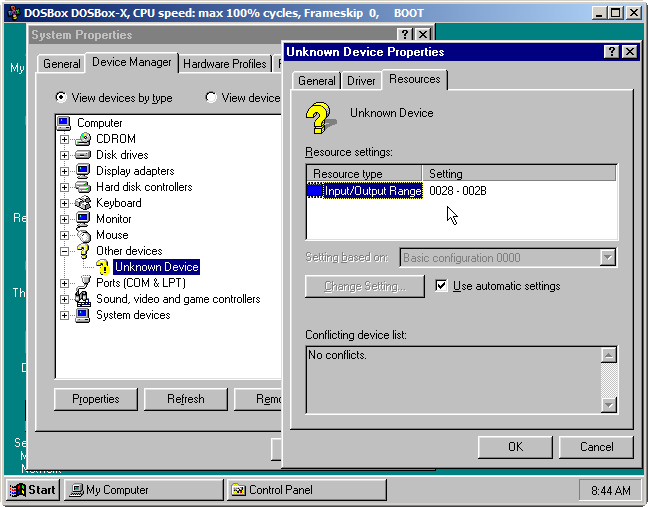Viewport: 648px width, 507px height.
Task: Open the Start menu
Action: [32, 490]
